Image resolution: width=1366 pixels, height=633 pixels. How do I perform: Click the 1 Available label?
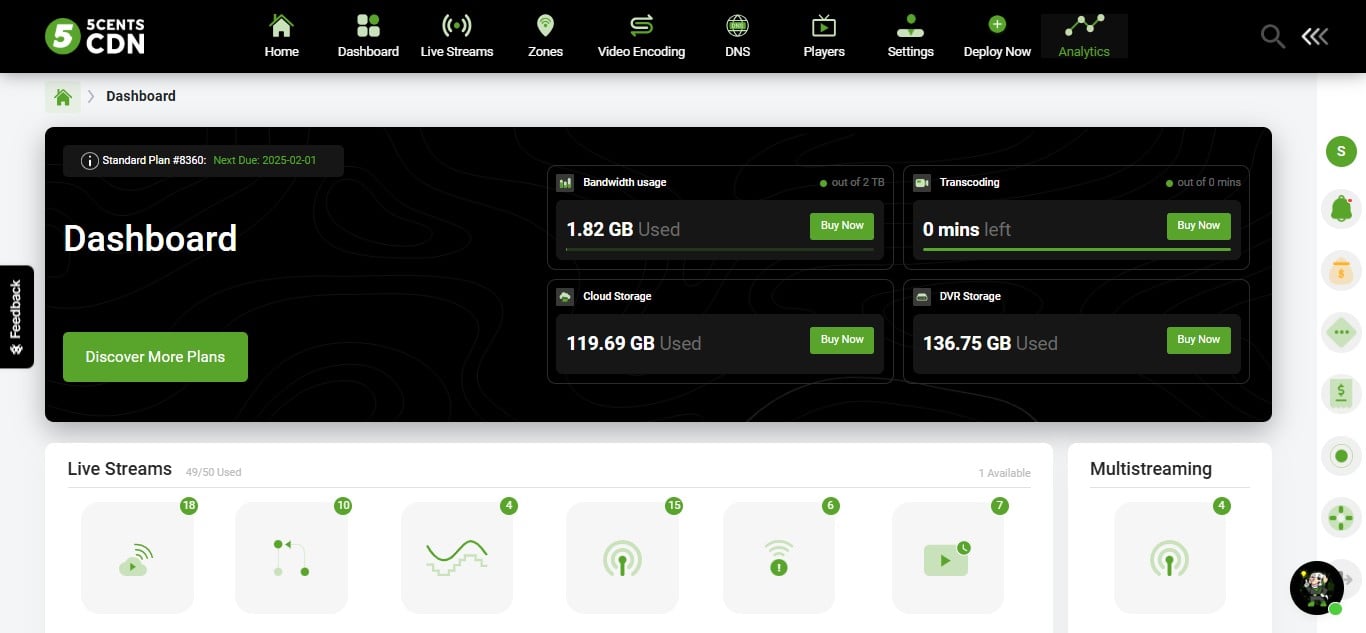pos(1004,473)
